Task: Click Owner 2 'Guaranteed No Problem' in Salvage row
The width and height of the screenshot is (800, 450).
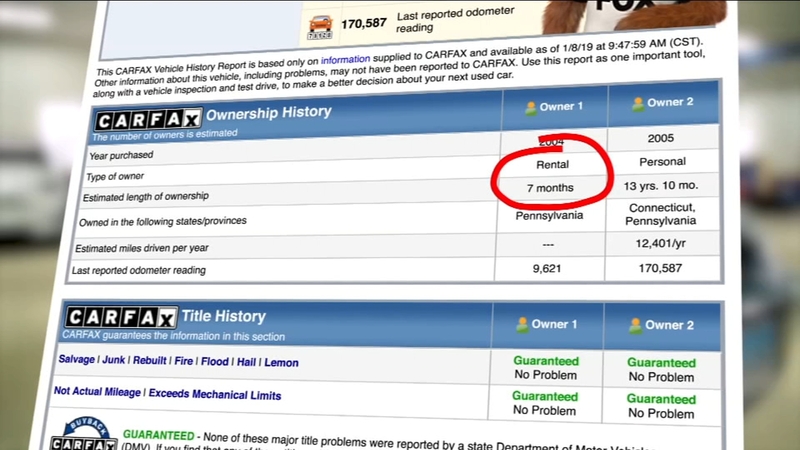Action: pos(661,370)
